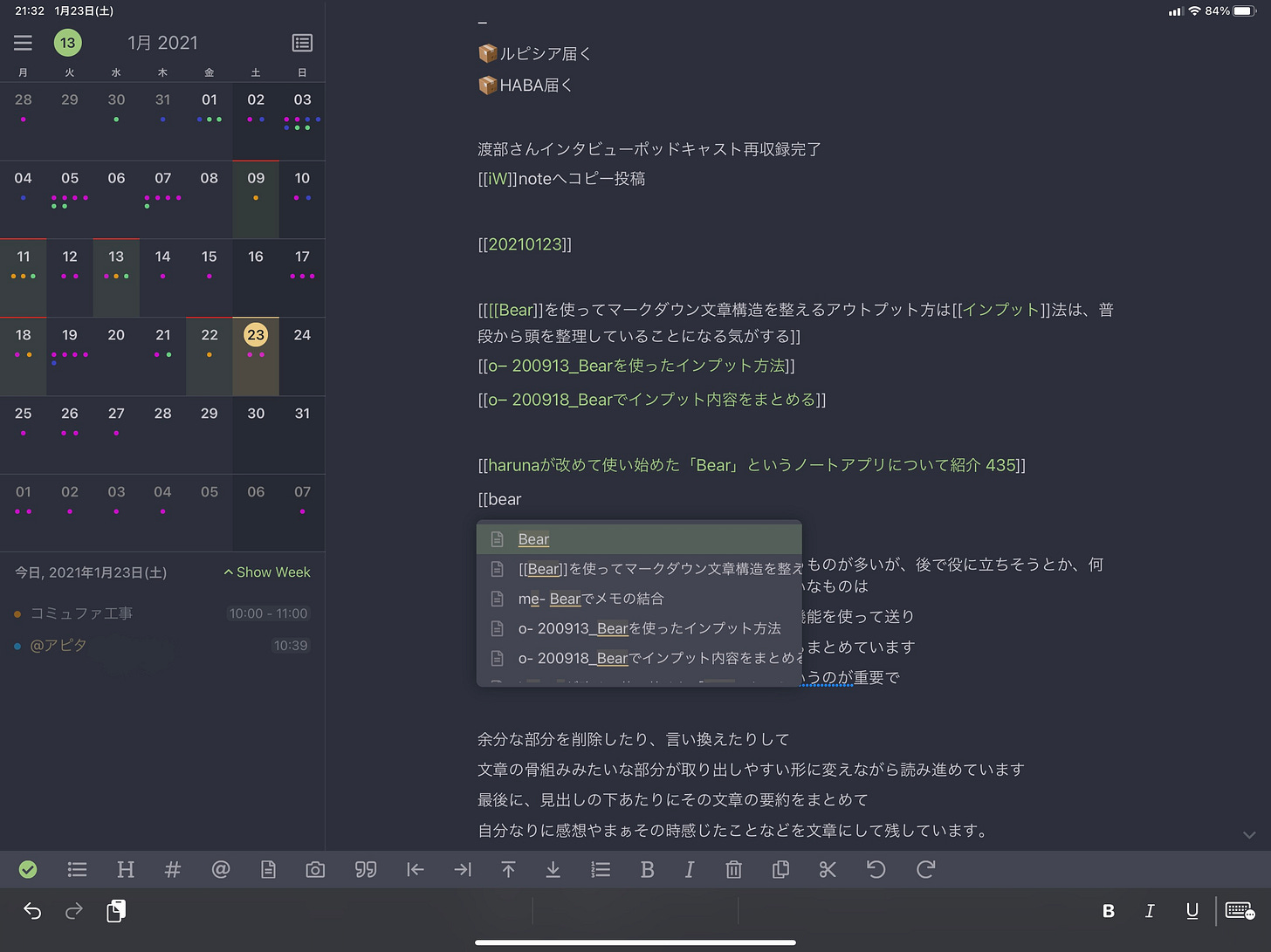Undo with circular arrow in editor toolbar
1271x952 pixels.
[876, 869]
